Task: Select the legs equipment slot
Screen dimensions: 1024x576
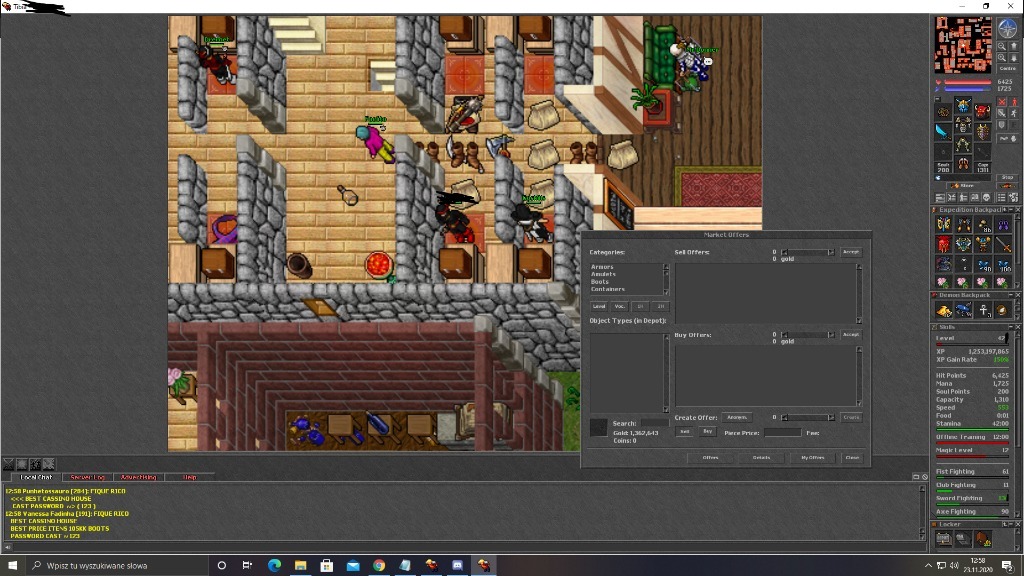Action: (963, 144)
